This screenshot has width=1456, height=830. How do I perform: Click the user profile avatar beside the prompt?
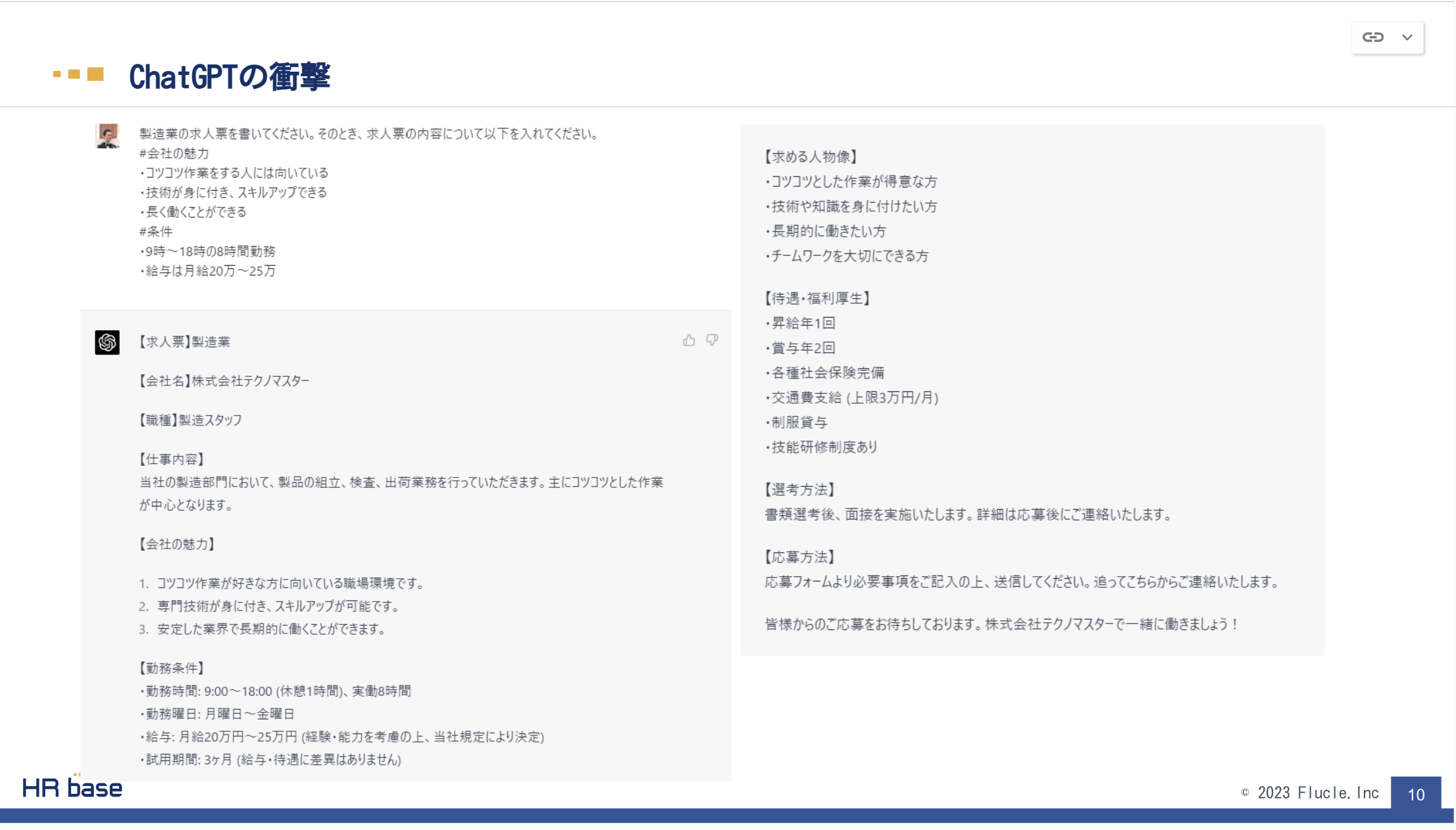point(107,137)
